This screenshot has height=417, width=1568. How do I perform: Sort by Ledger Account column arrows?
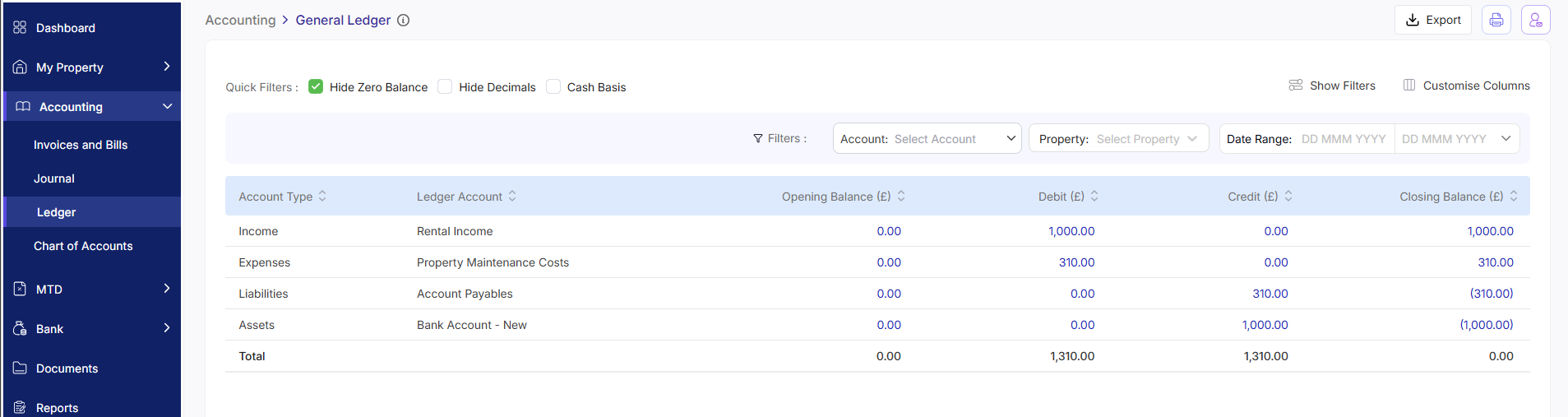tap(512, 197)
